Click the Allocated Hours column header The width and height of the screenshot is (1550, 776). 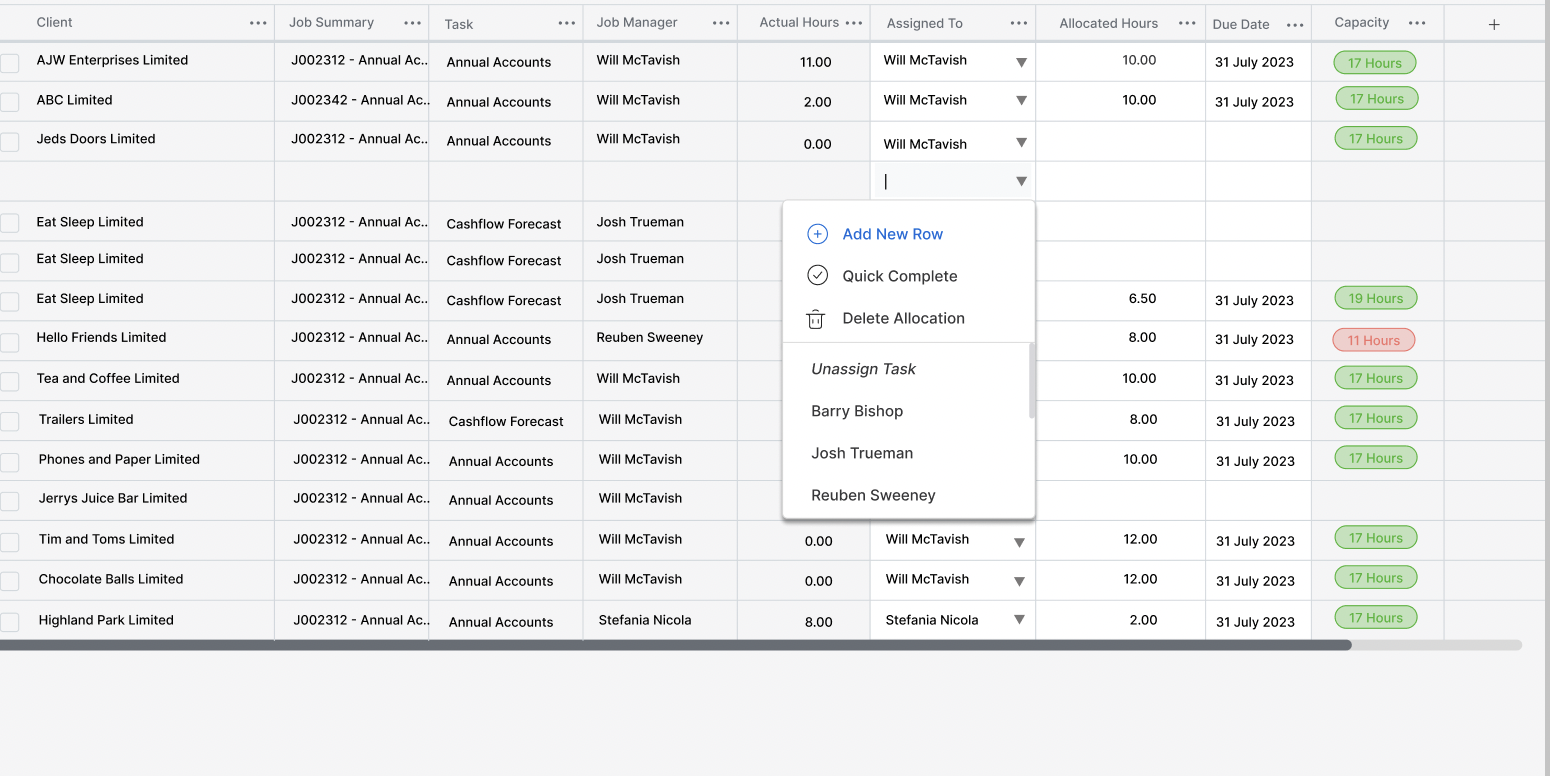[1108, 23]
